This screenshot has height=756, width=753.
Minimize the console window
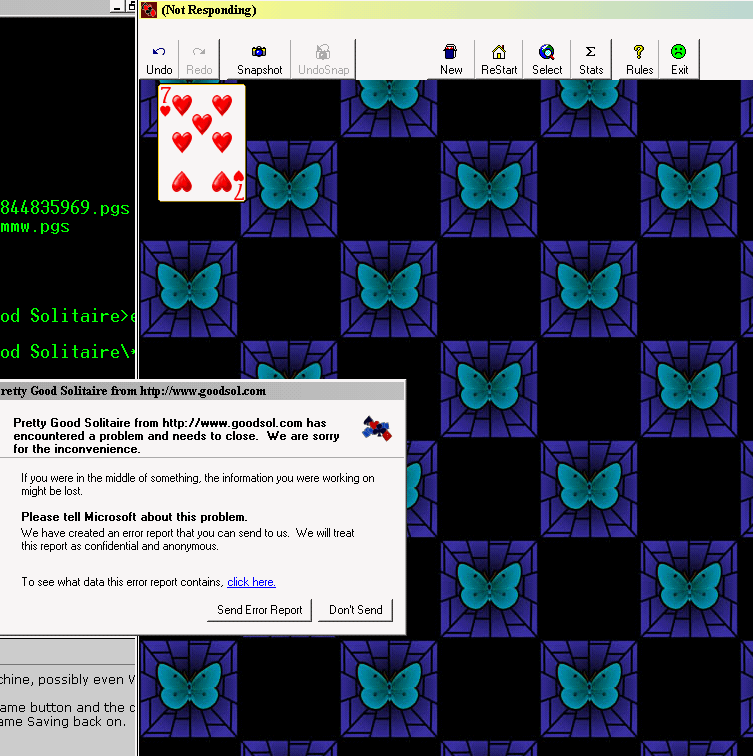117,7
